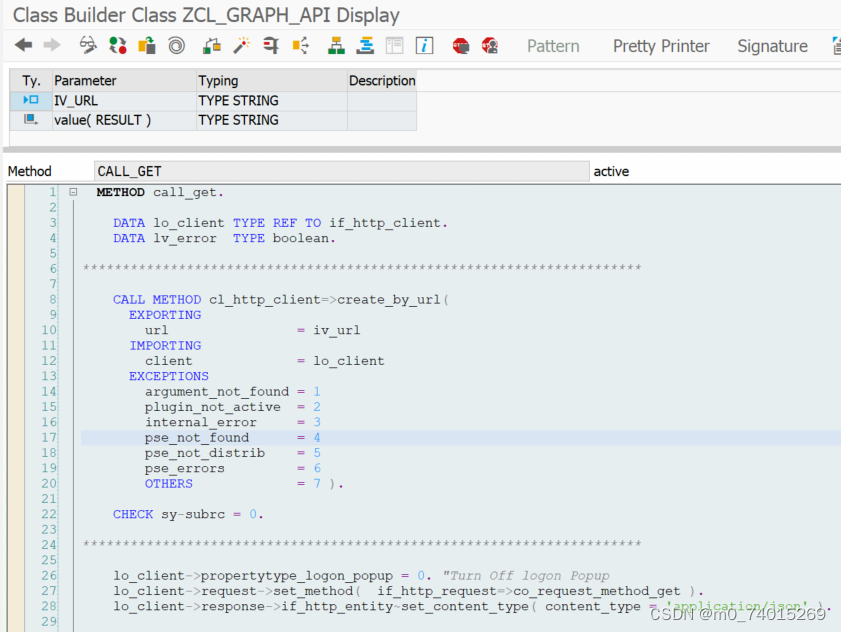Run the Pretty Printer
Image resolution: width=841 pixels, height=632 pixels.
pyautogui.click(x=661, y=46)
